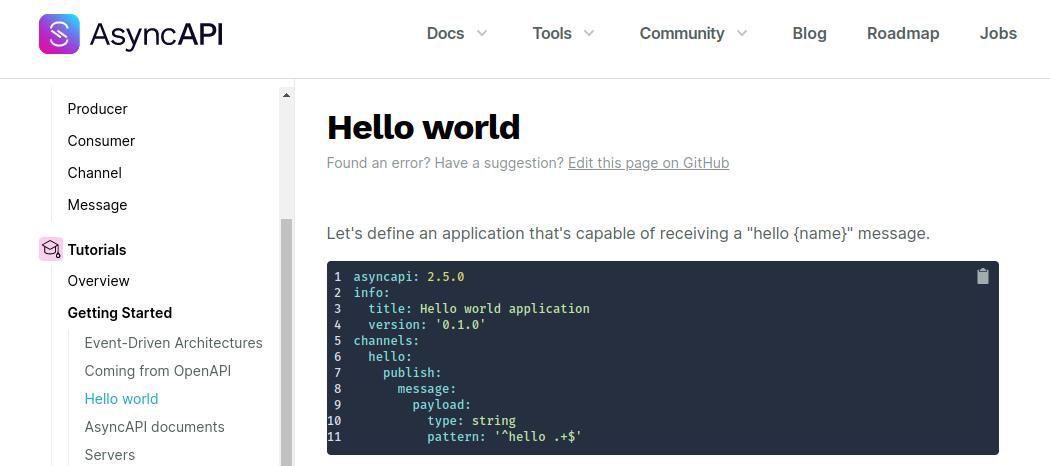Copy code with the clipboard icon
Viewport: 1050px width, 466px height.
click(982, 277)
